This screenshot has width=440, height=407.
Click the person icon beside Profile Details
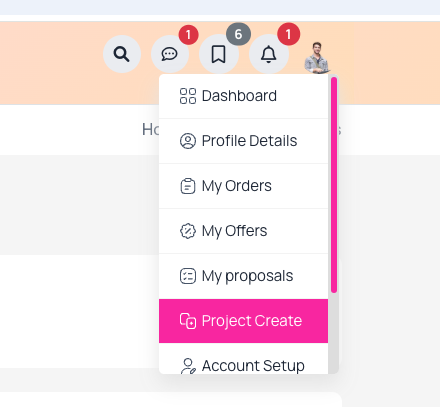click(188, 141)
